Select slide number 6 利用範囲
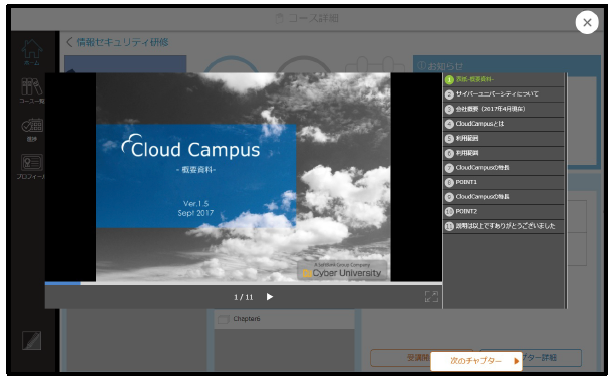The image size is (615, 383). (504, 153)
